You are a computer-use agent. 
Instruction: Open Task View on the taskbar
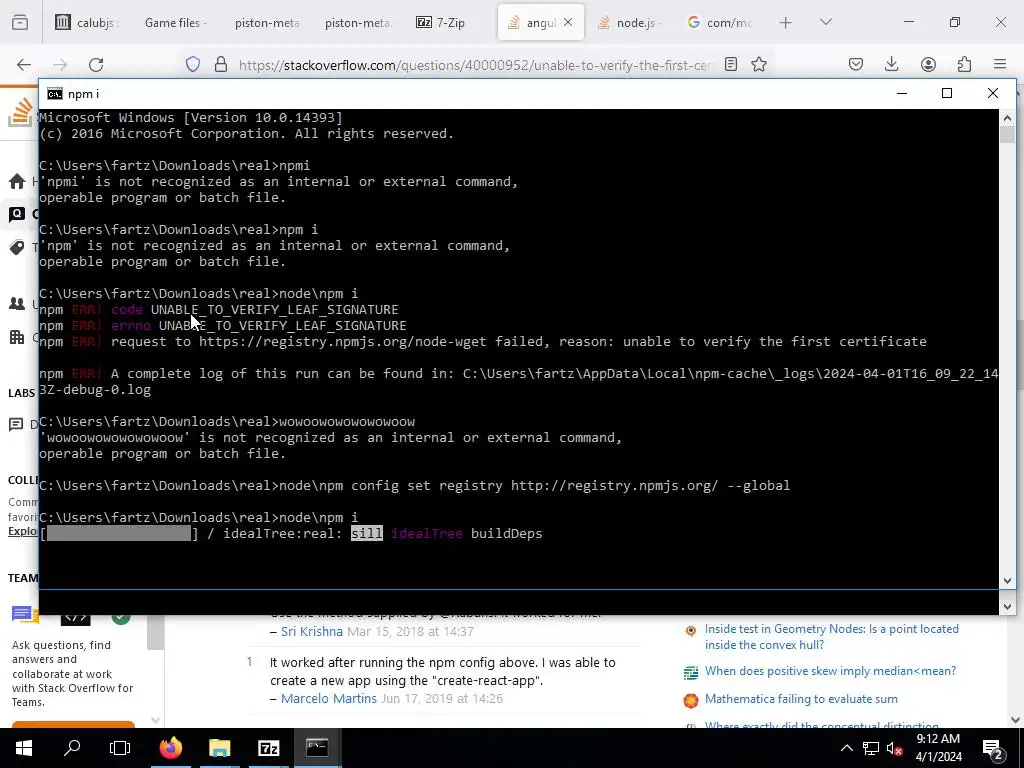pos(120,748)
